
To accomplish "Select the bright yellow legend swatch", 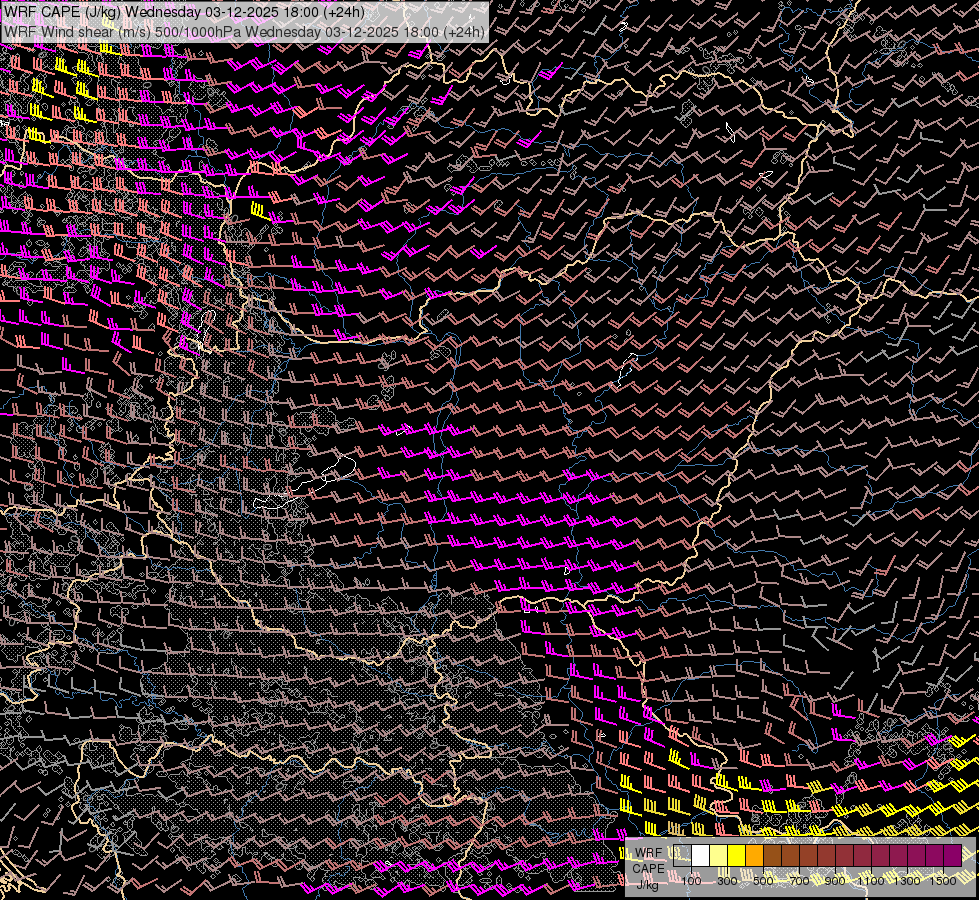I will 737,855.
